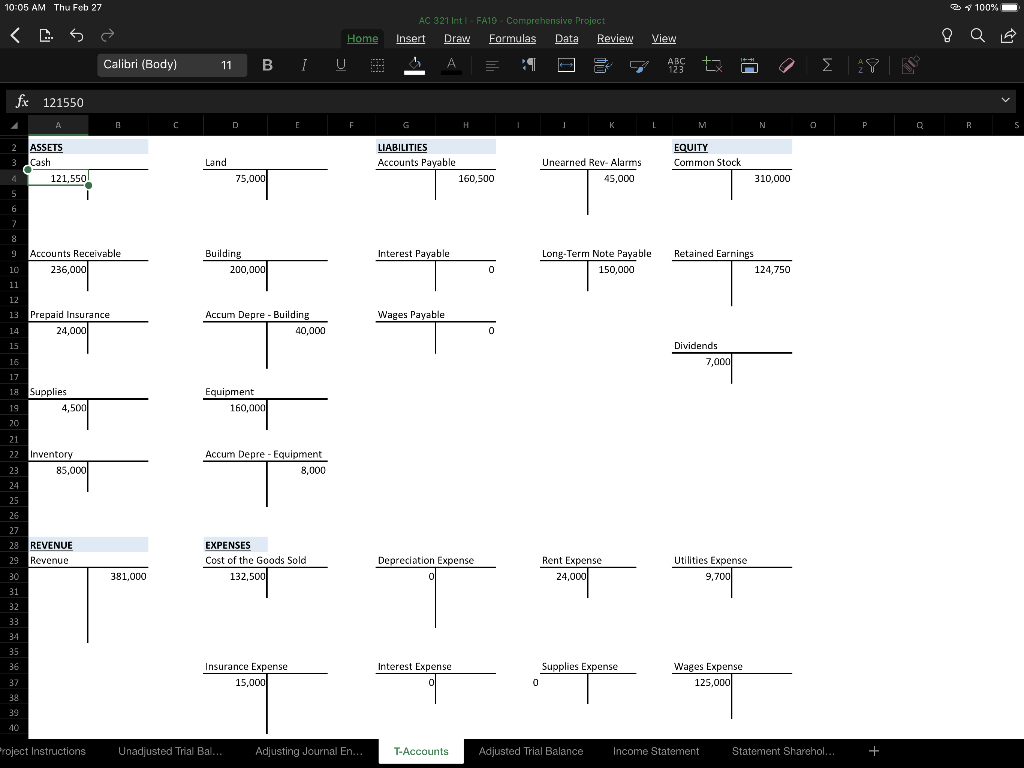
Task: Set text direction with paragraph icon
Action: click(529, 65)
